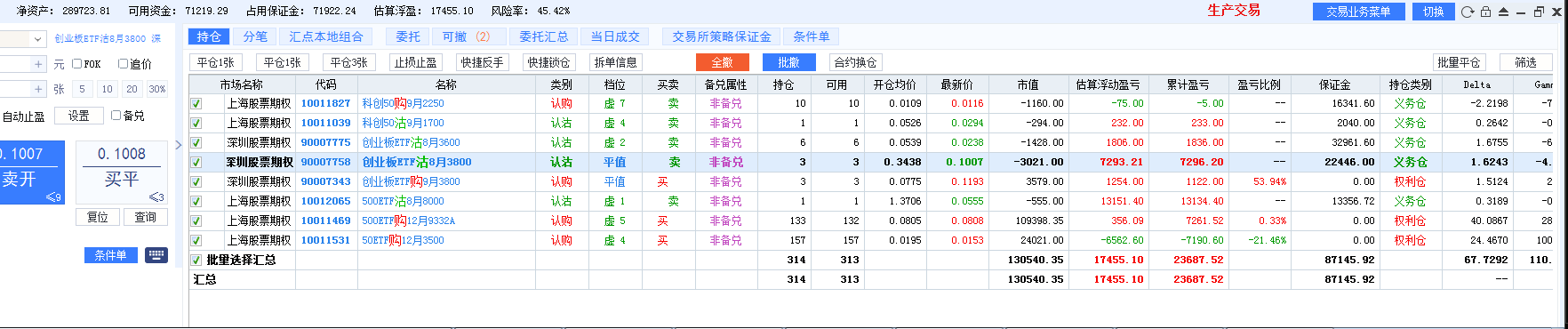The width and height of the screenshot is (1568, 329).
Task: Click the 批量平仓 button
Action: point(1459,62)
